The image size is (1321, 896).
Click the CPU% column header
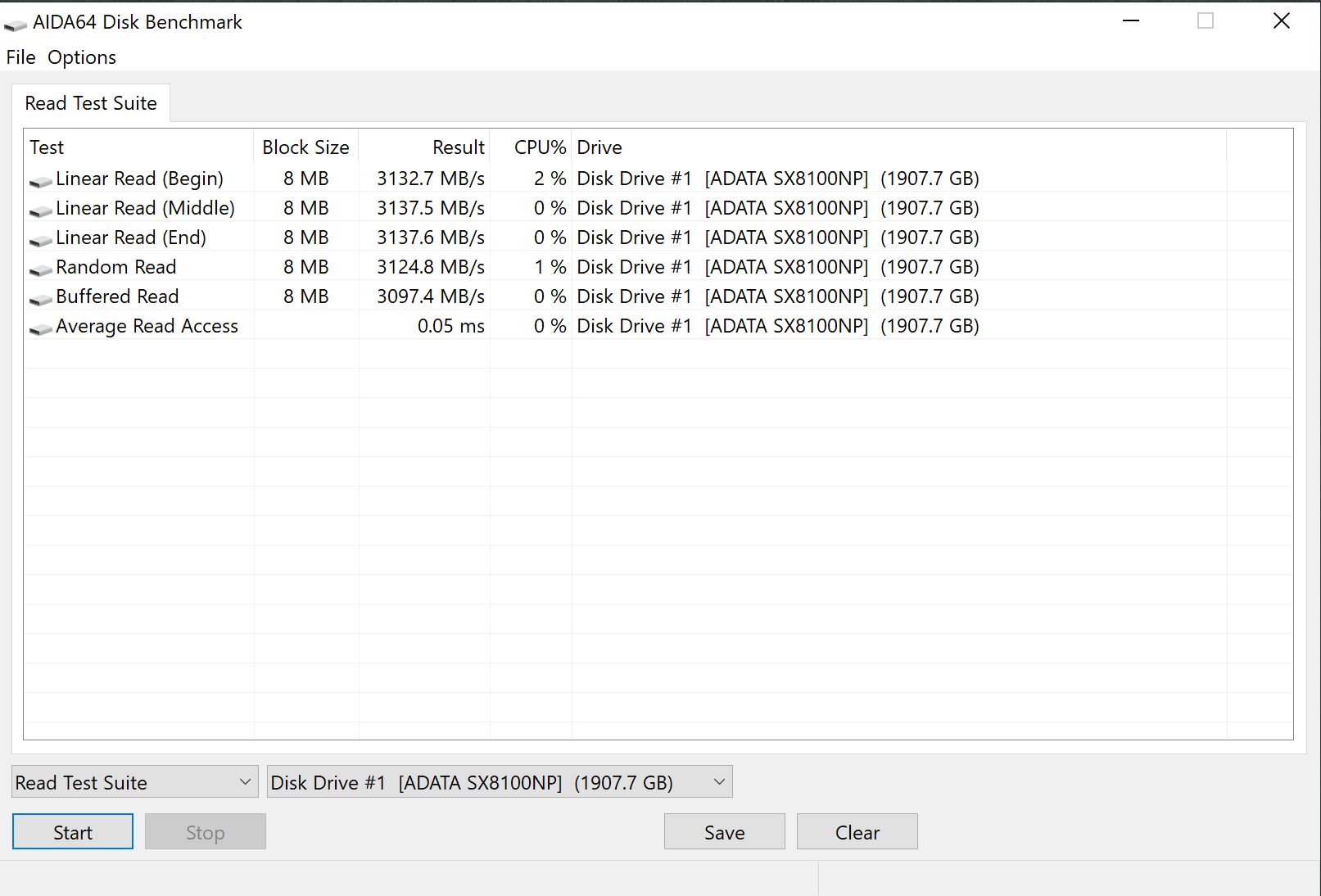tap(531, 147)
